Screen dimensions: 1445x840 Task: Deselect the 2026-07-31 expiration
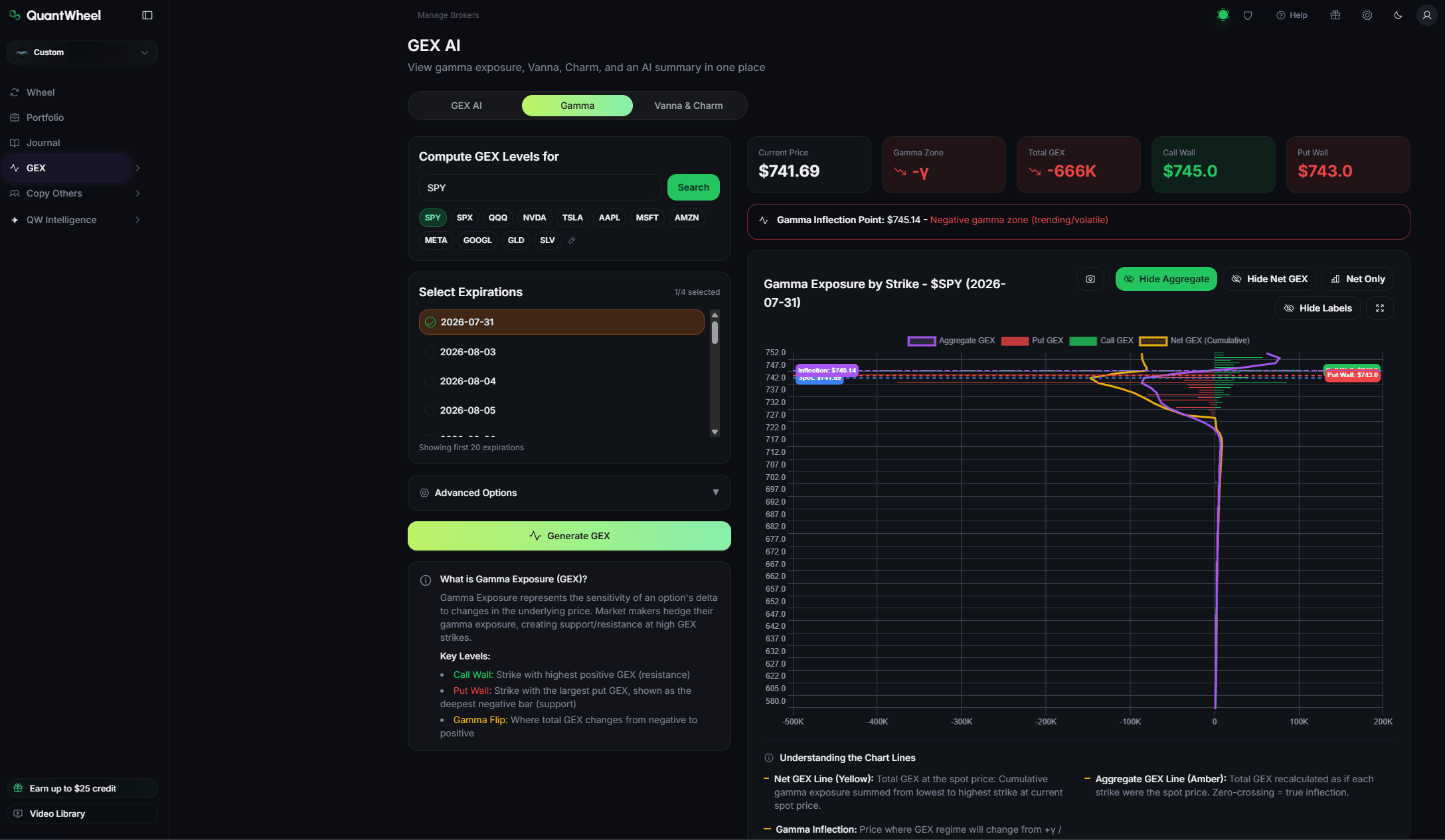pyautogui.click(x=561, y=322)
